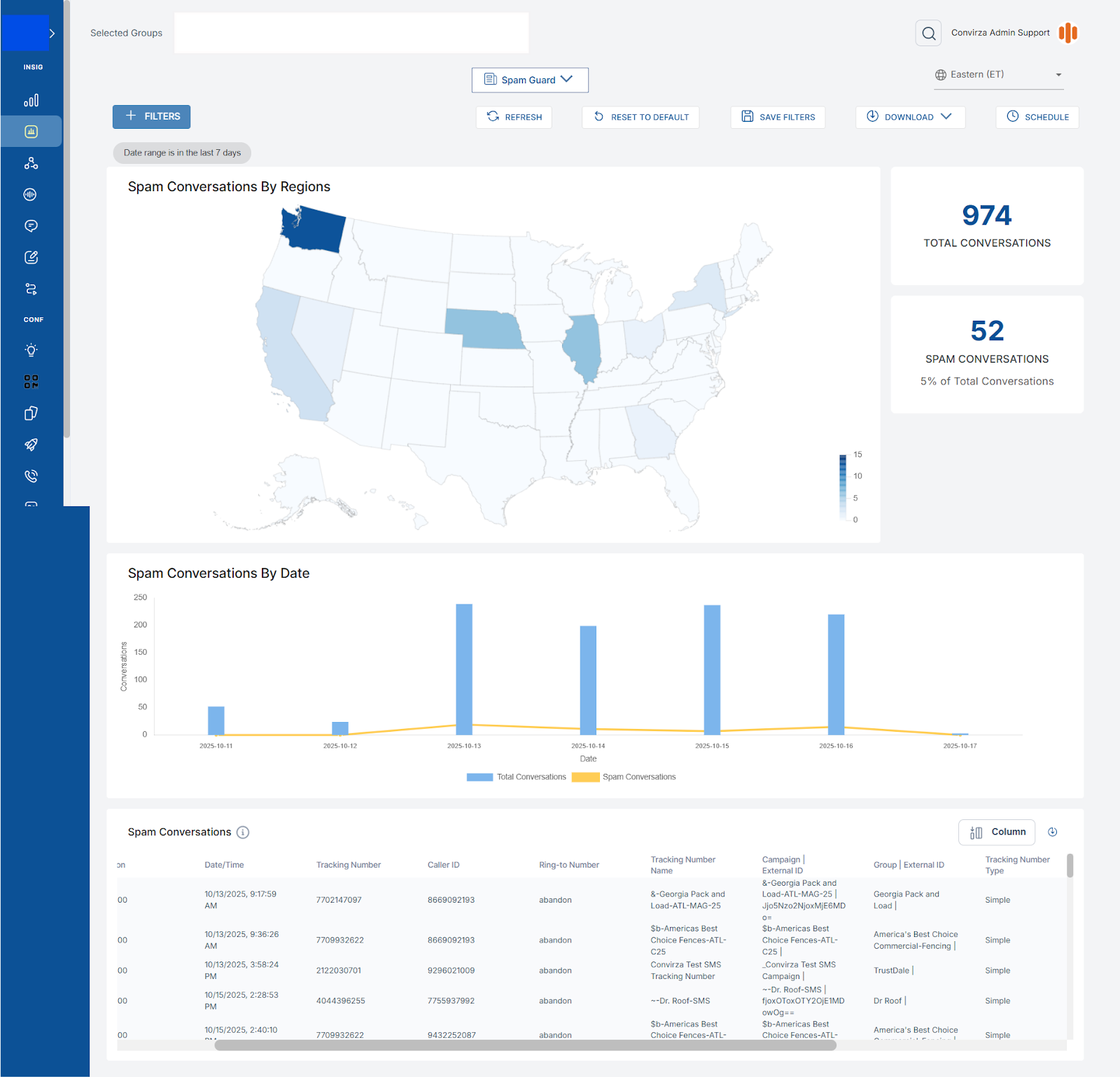Click the rocket sidebar icon
The image size is (1120, 1077).
pyautogui.click(x=31, y=445)
